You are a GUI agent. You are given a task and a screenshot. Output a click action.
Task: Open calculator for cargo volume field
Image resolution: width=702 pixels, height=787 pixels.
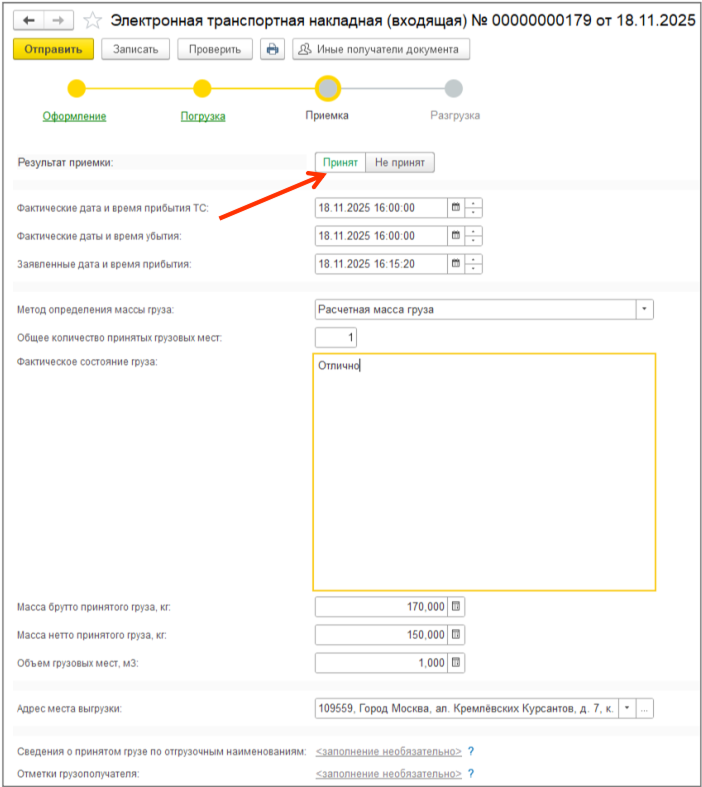pyautogui.click(x=456, y=663)
